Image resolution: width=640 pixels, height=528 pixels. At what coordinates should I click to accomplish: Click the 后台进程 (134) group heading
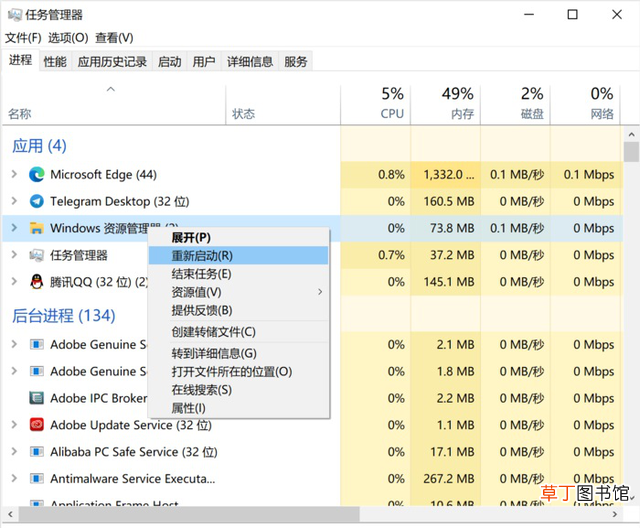tap(64, 315)
